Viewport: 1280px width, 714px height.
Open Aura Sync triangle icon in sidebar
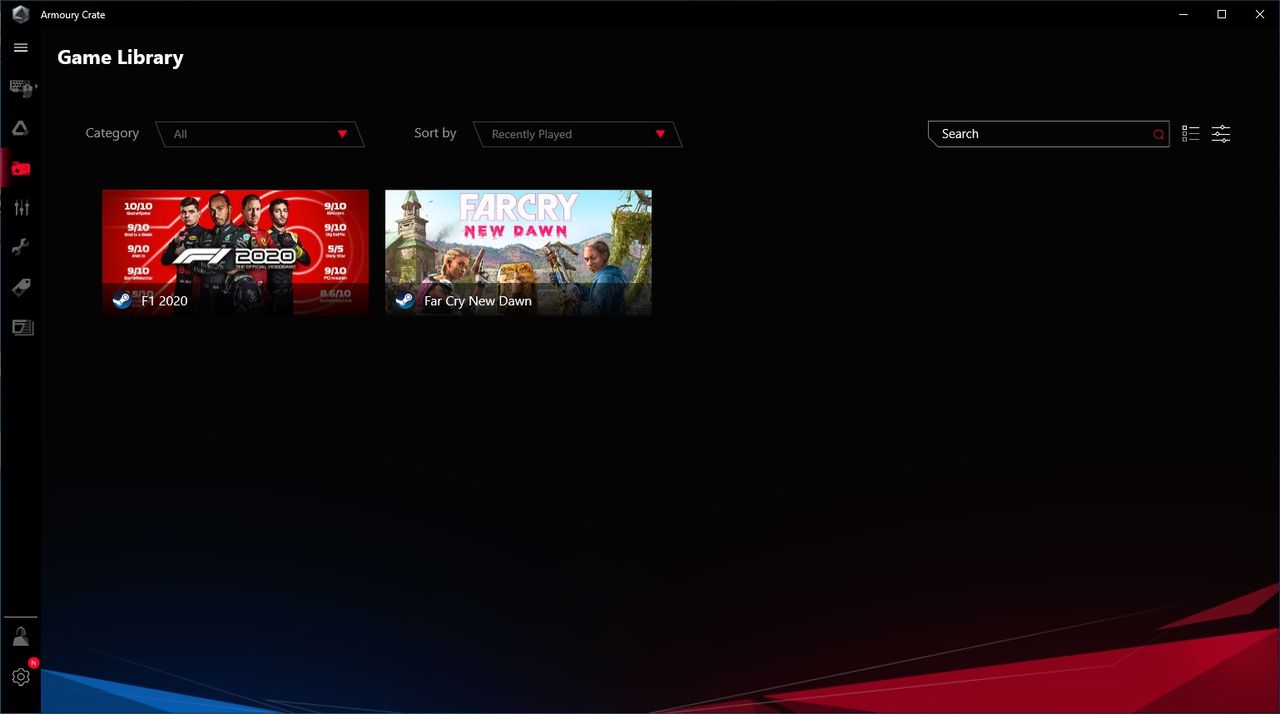click(21, 128)
